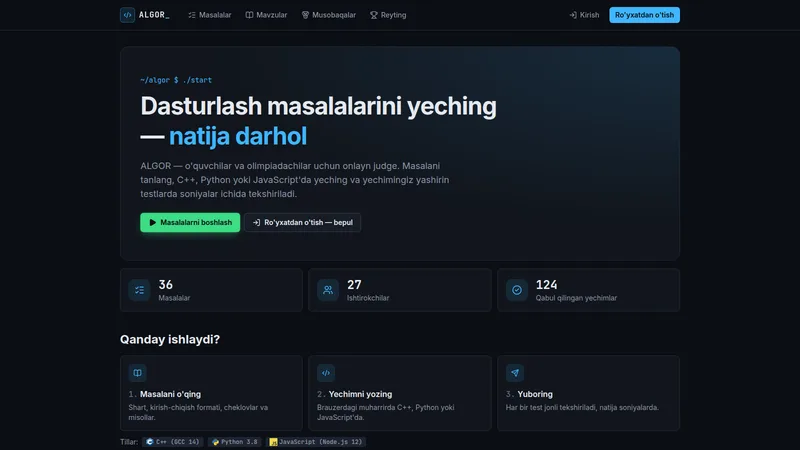
Task: Click the Ishtirokchilar label
Action: tap(368, 298)
